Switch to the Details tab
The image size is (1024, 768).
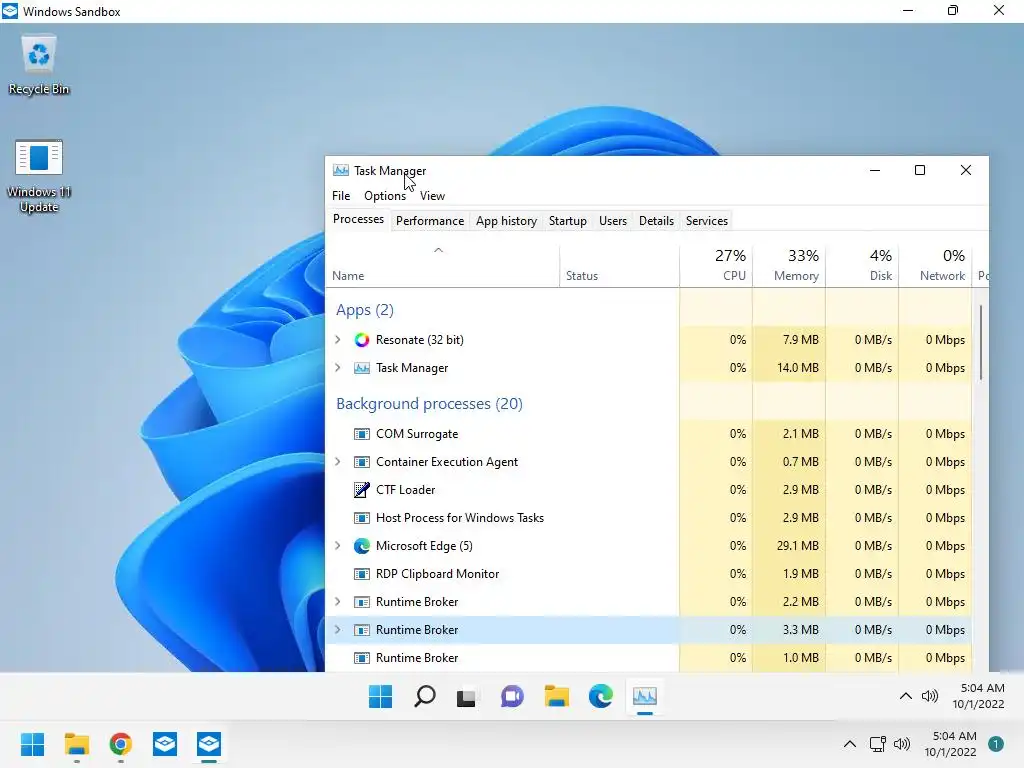click(x=656, y=221)
